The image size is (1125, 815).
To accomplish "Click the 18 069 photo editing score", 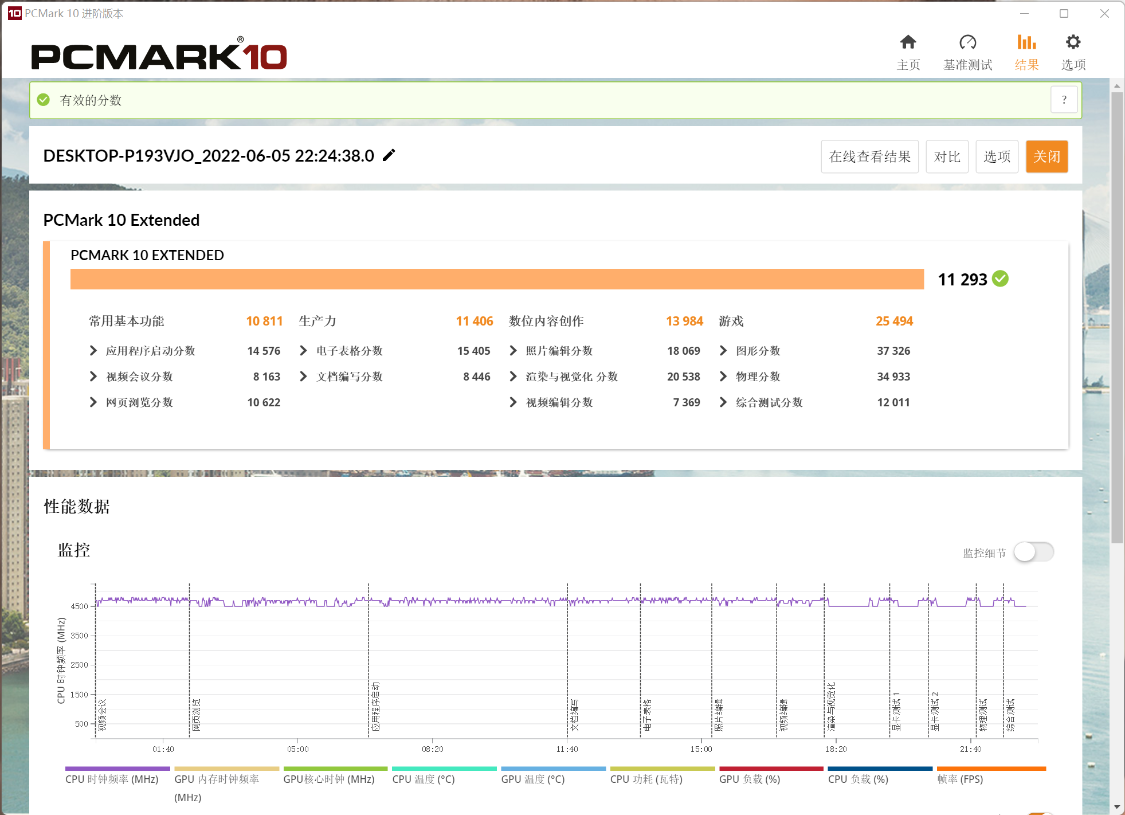I will pyautogui.click(x=684, y=351).
